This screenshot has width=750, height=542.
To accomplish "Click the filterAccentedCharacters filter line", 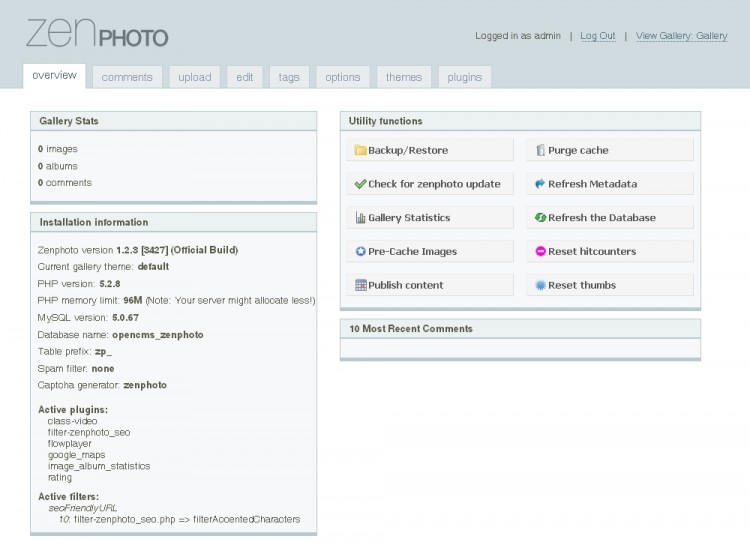I will [x=179, y=520].
